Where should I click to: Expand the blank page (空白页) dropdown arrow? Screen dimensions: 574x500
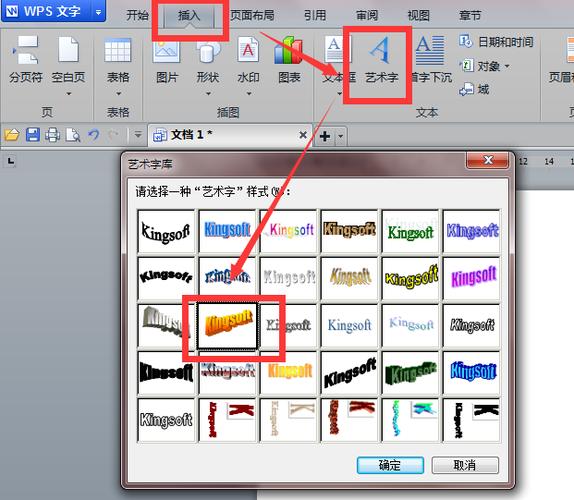point(68,94)
